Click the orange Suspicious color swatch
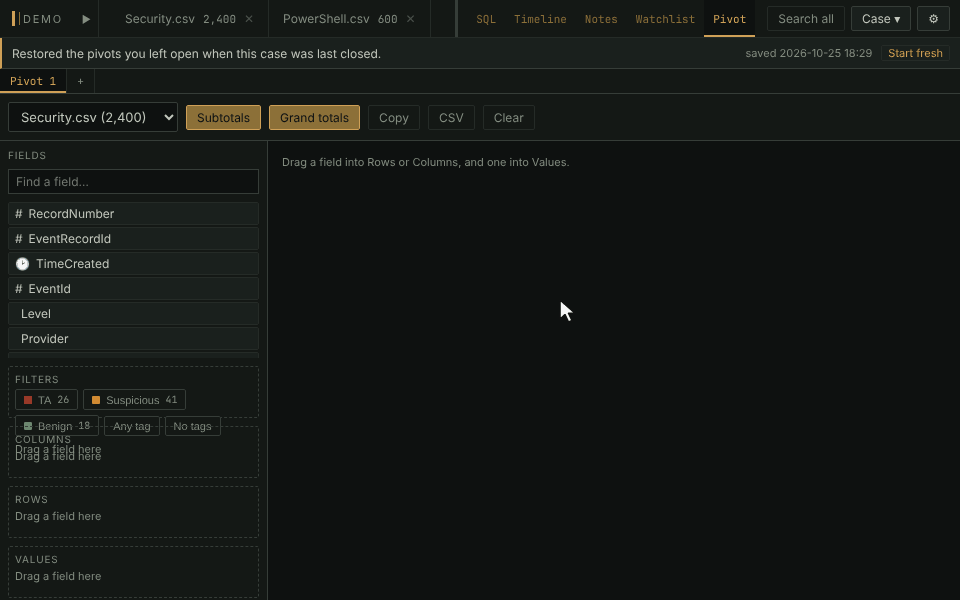This screenshot has width=960, height=600. coord(96,400)
